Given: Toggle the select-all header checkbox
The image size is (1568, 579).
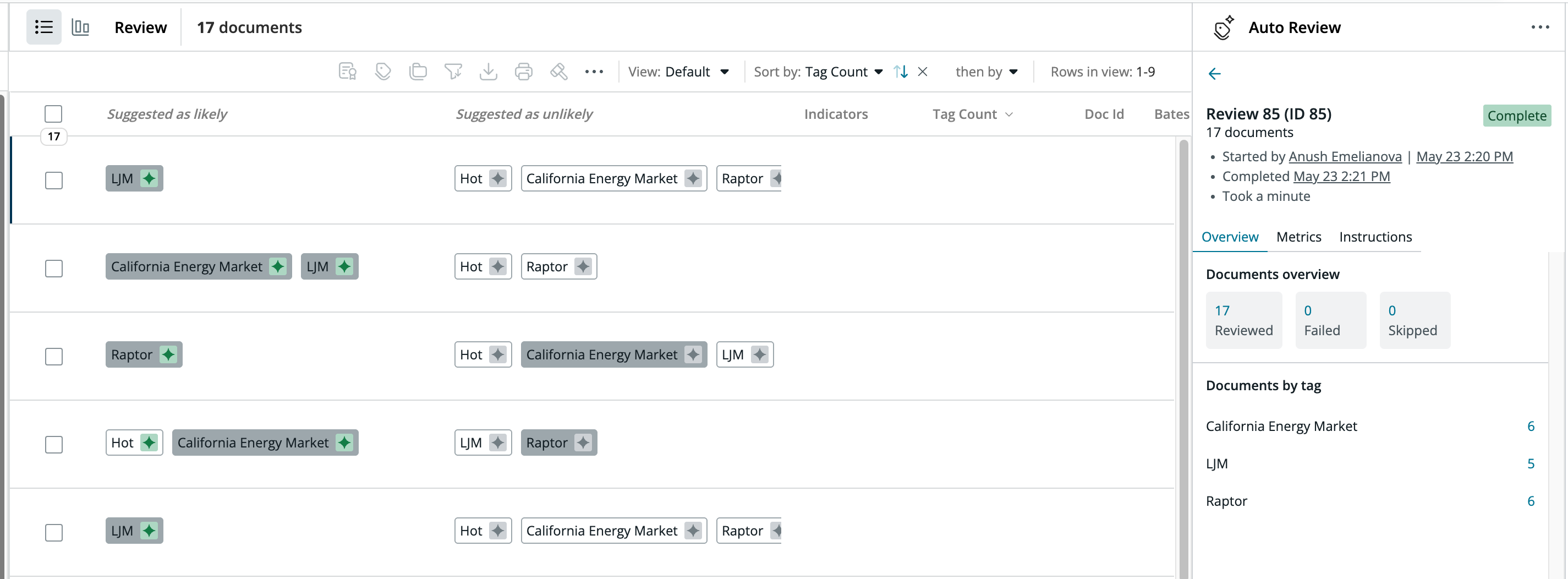Looking at the screenshot, I should click(x=53, y=114).
